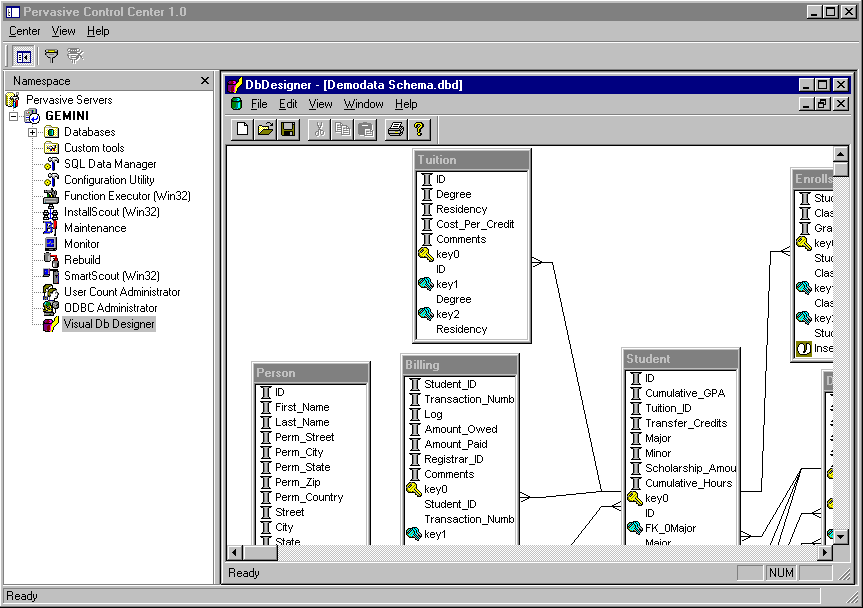Open the DbDesigner View menu
The image size is (863, 608).
(320, 104)
